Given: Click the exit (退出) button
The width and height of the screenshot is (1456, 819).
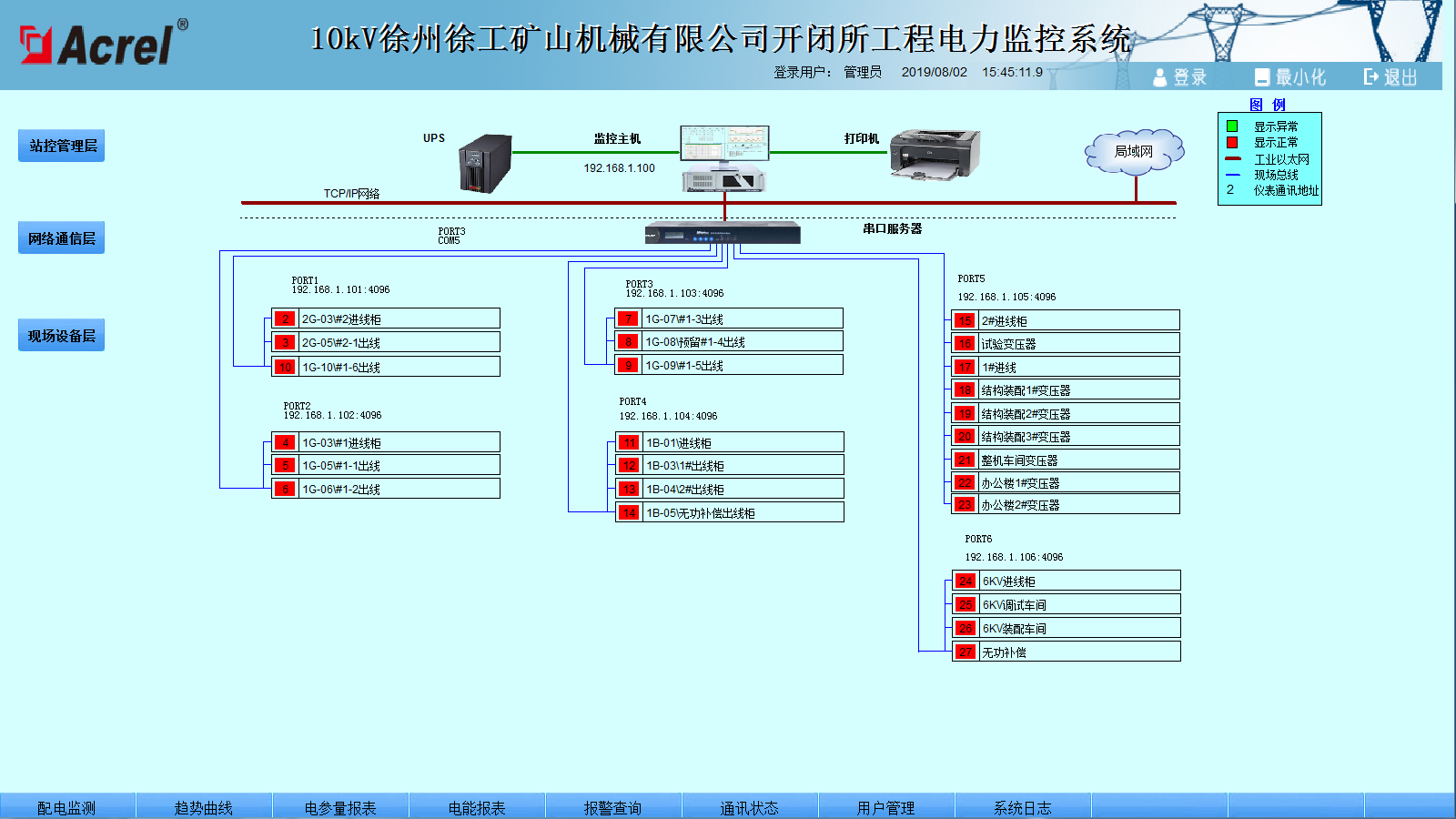Looking at the screenshot, I should [1390, 77].
